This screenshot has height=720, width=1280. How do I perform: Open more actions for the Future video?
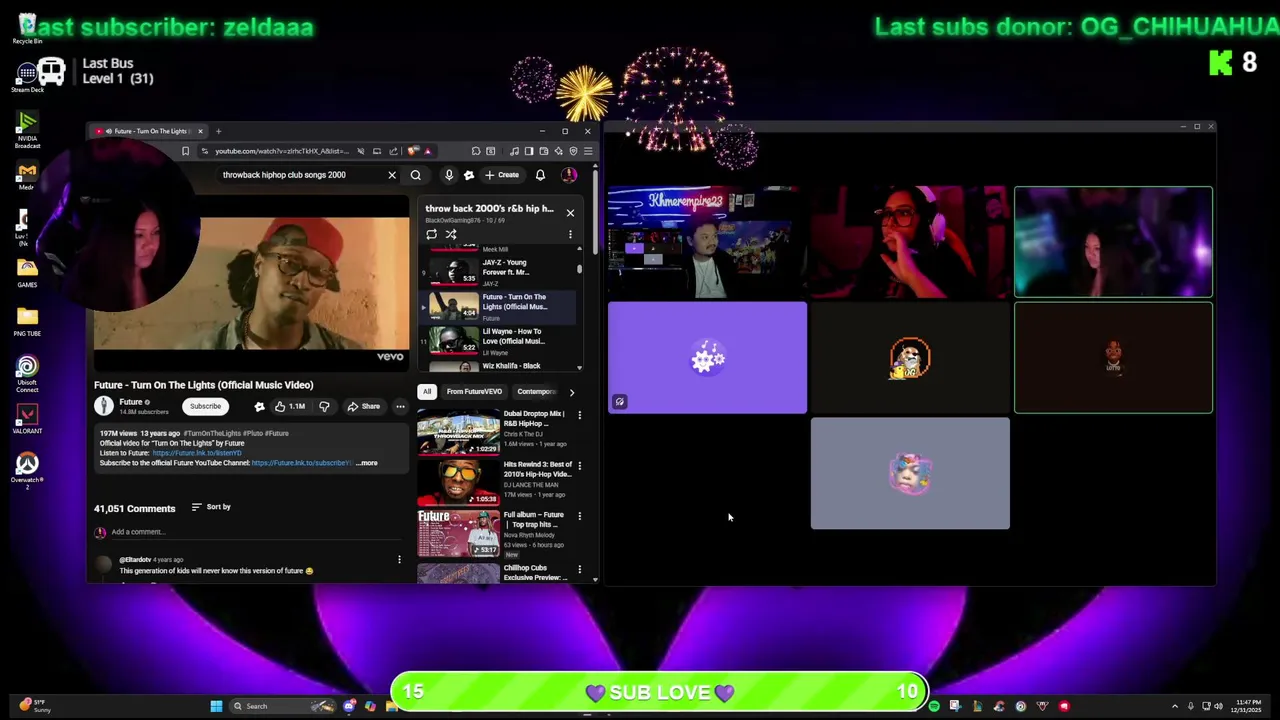(x=400, y=407)
